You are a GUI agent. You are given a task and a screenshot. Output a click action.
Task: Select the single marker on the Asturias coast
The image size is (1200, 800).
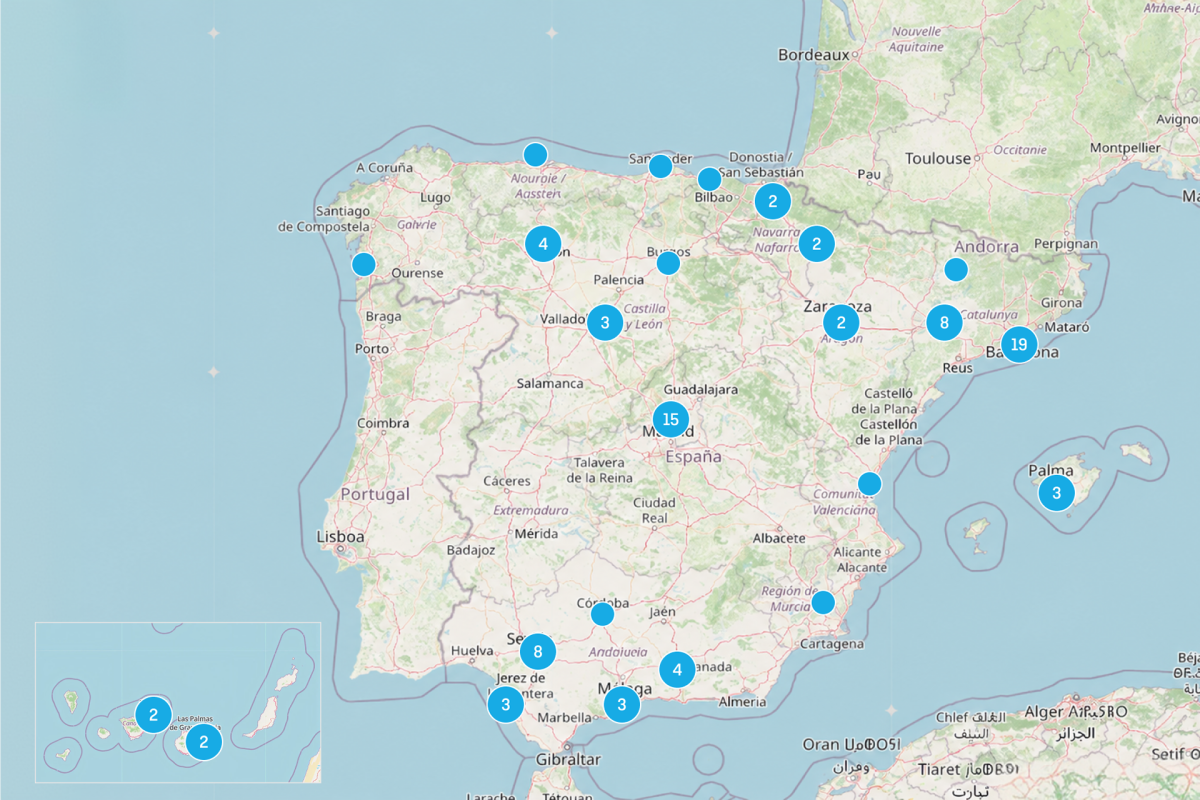(x=535, y=154)
